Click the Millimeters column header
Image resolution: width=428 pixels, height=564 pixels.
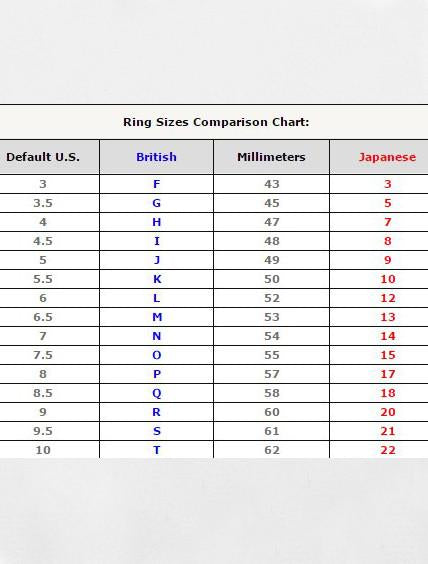pos(272,157)
